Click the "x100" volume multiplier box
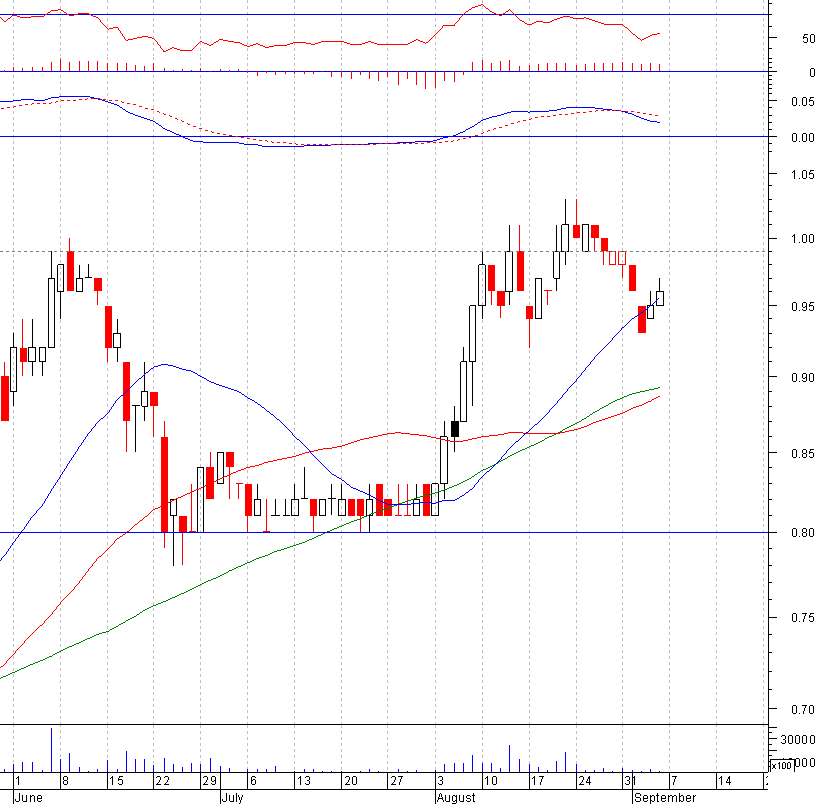The height and width of the screenshot is (804, 819). tap(782, 766)
